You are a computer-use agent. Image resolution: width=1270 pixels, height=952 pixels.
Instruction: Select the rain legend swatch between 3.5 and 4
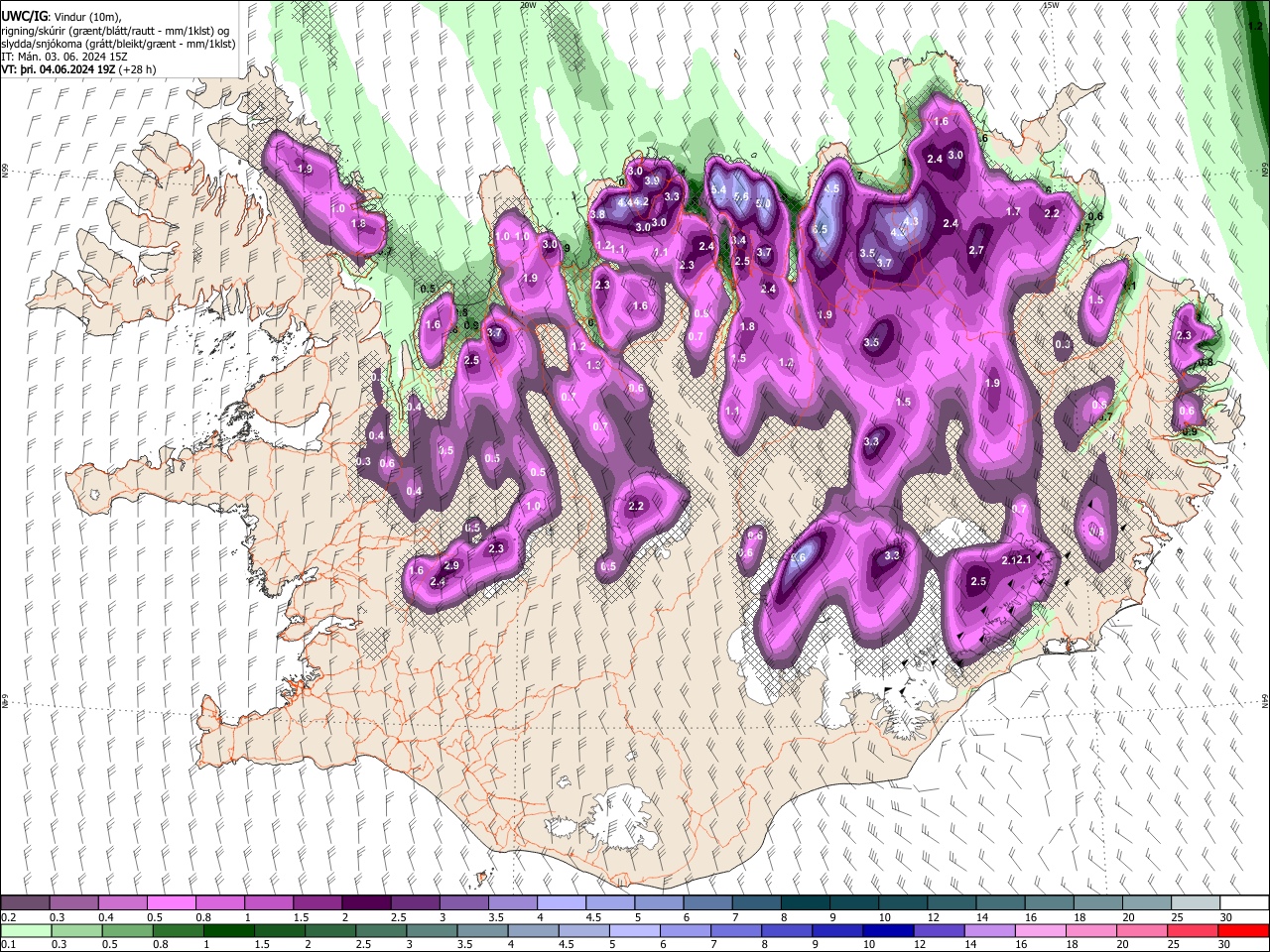point(483,930)
